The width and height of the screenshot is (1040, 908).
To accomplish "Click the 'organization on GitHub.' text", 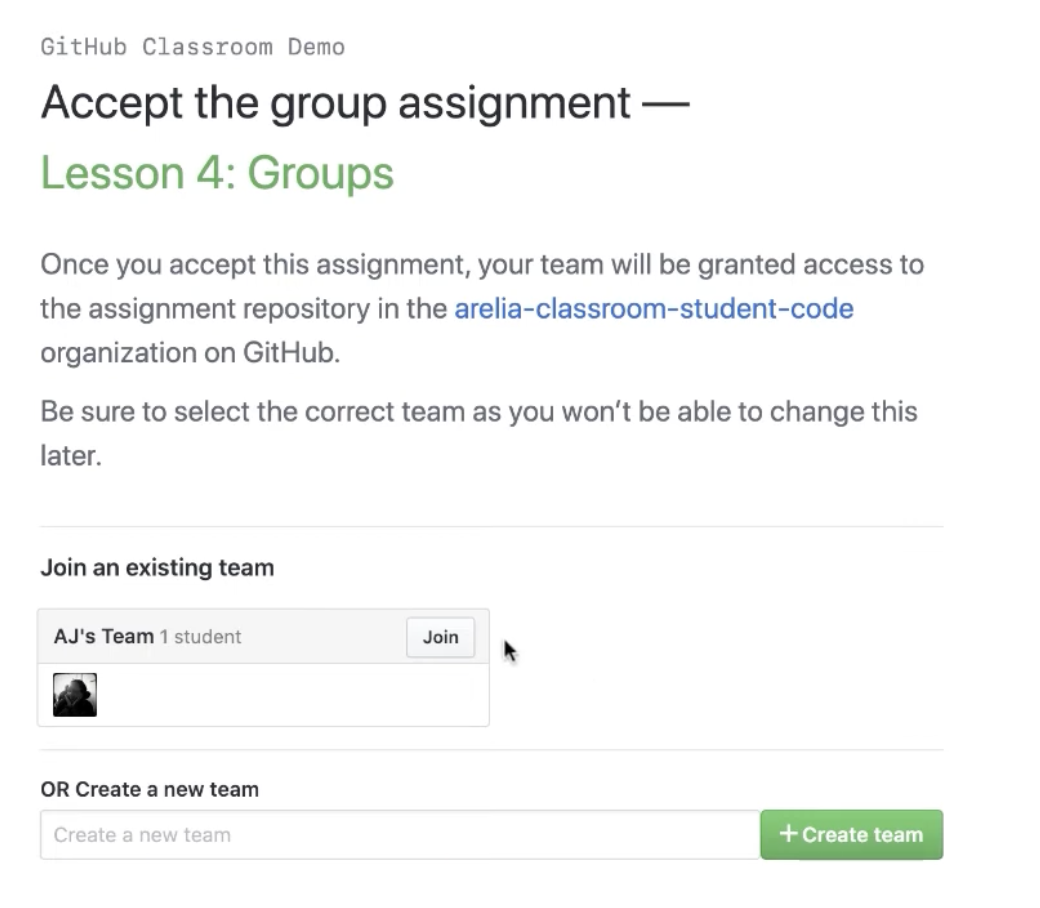I will point(190,353).
